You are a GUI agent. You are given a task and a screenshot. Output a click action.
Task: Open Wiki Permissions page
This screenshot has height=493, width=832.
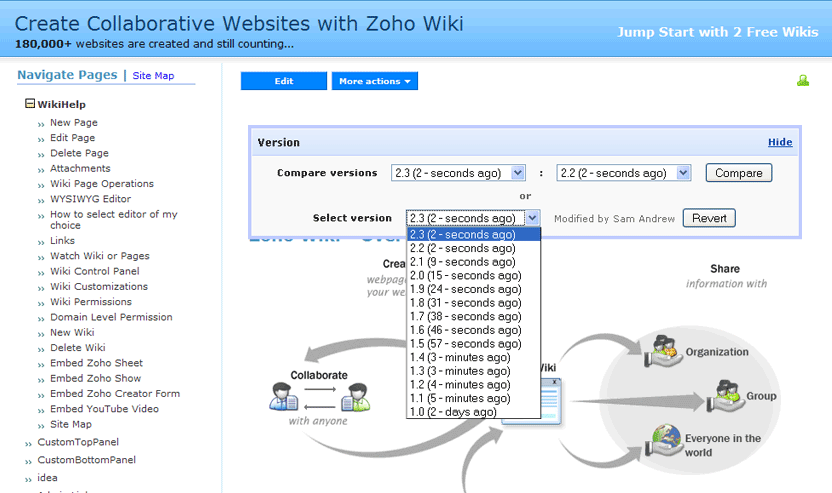[91, 302]
